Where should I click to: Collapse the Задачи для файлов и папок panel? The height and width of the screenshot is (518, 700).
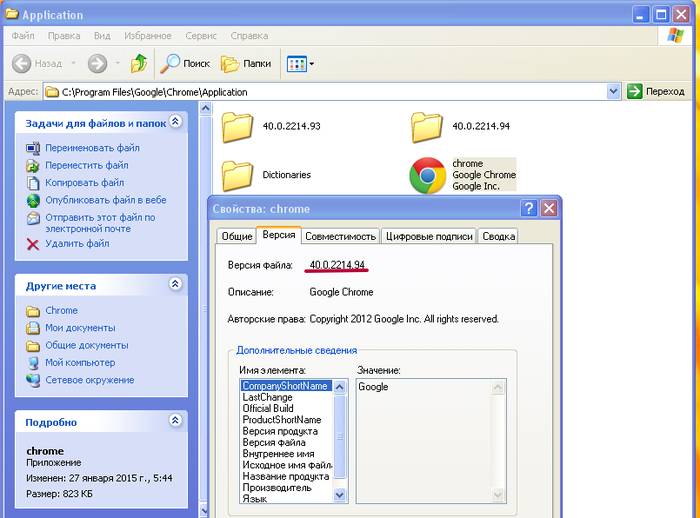175,121
